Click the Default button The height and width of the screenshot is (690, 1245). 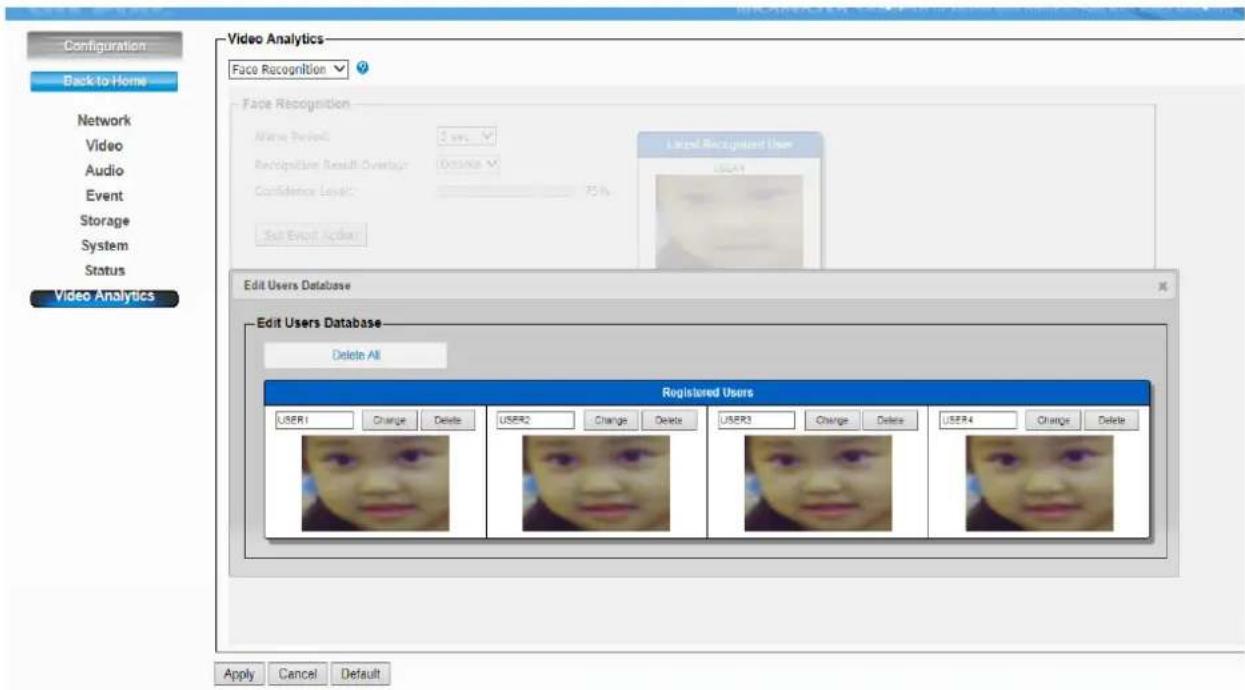tap(360, 674)
